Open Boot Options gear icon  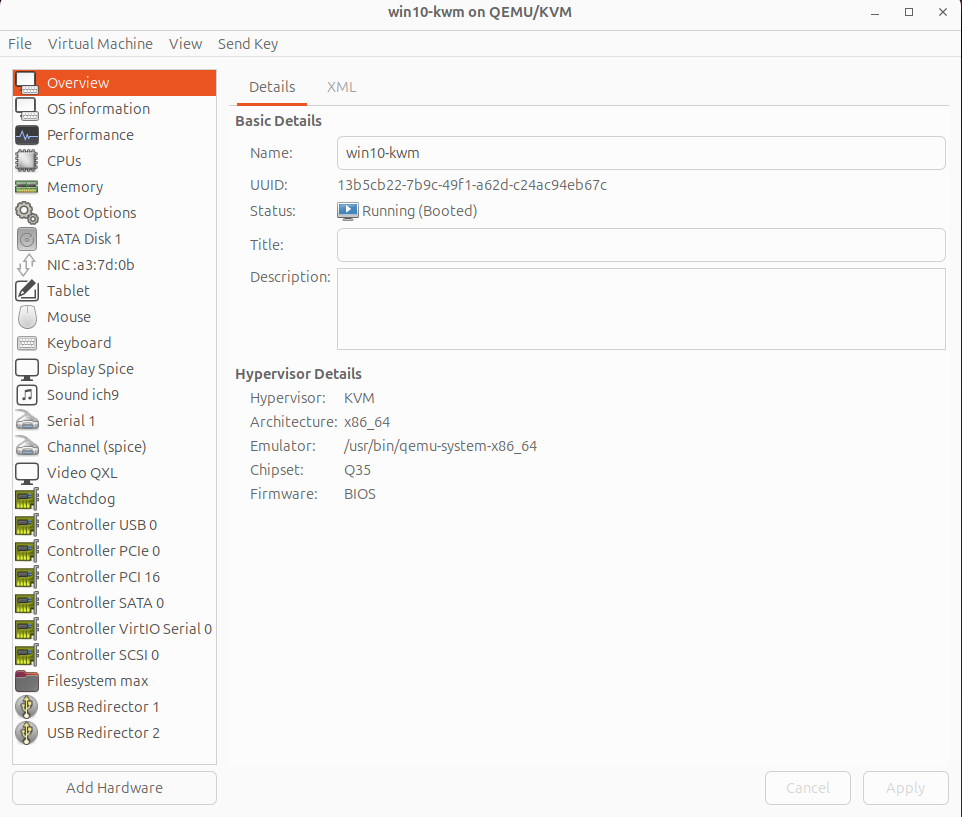[27, 212]
